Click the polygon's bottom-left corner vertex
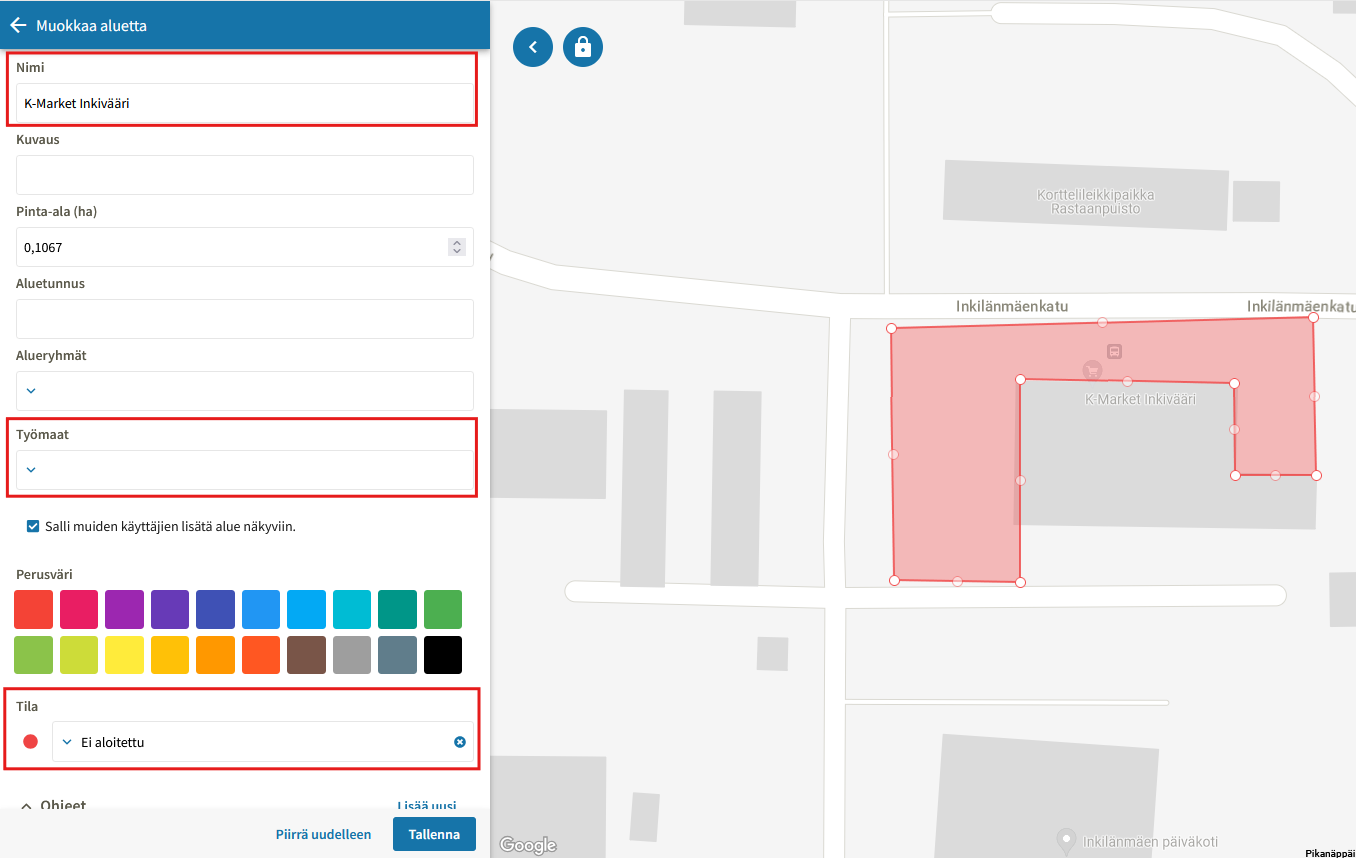The image size is (1356, 858). [894, 580]
